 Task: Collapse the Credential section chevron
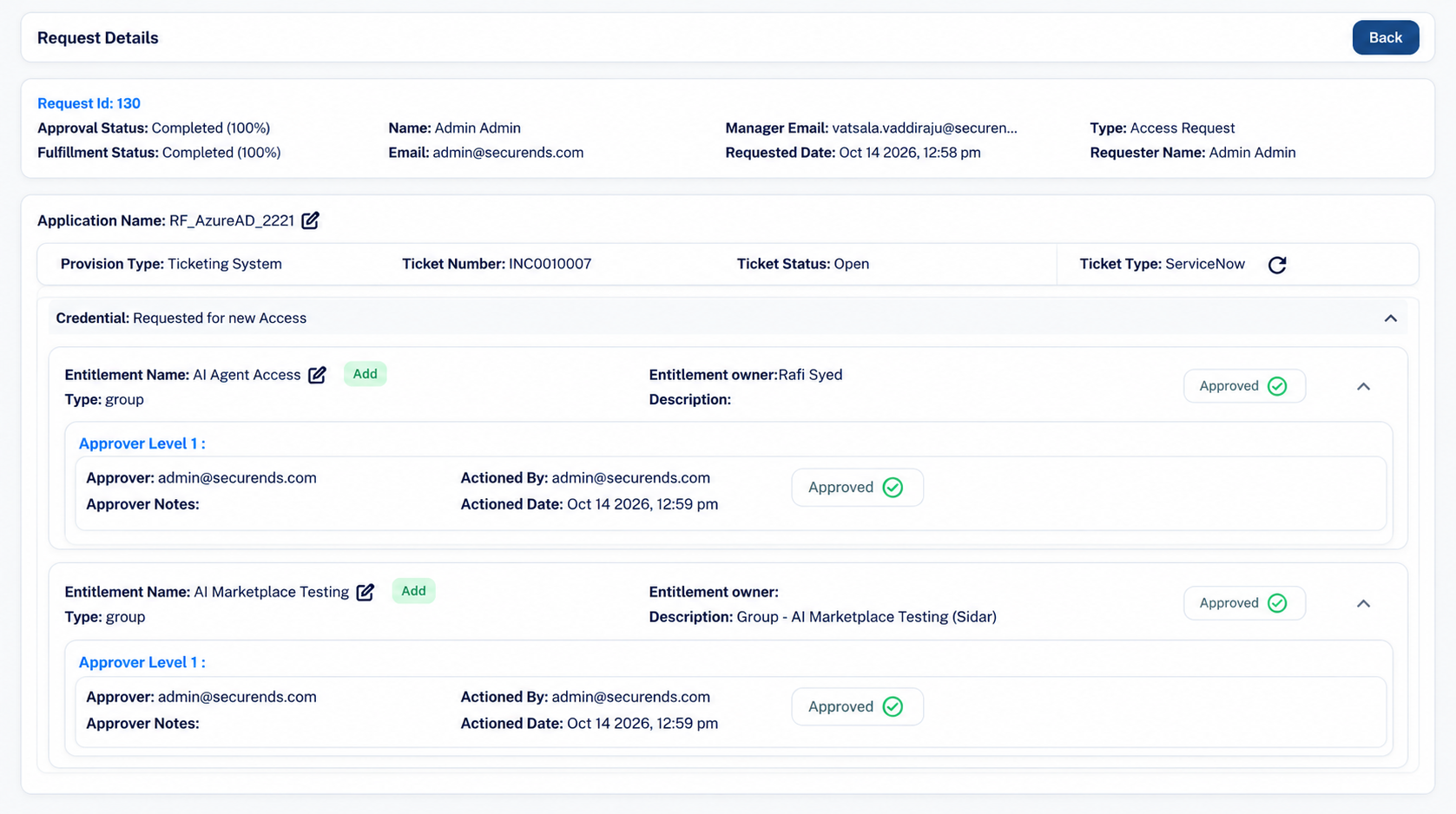[x=1390, y=318]
